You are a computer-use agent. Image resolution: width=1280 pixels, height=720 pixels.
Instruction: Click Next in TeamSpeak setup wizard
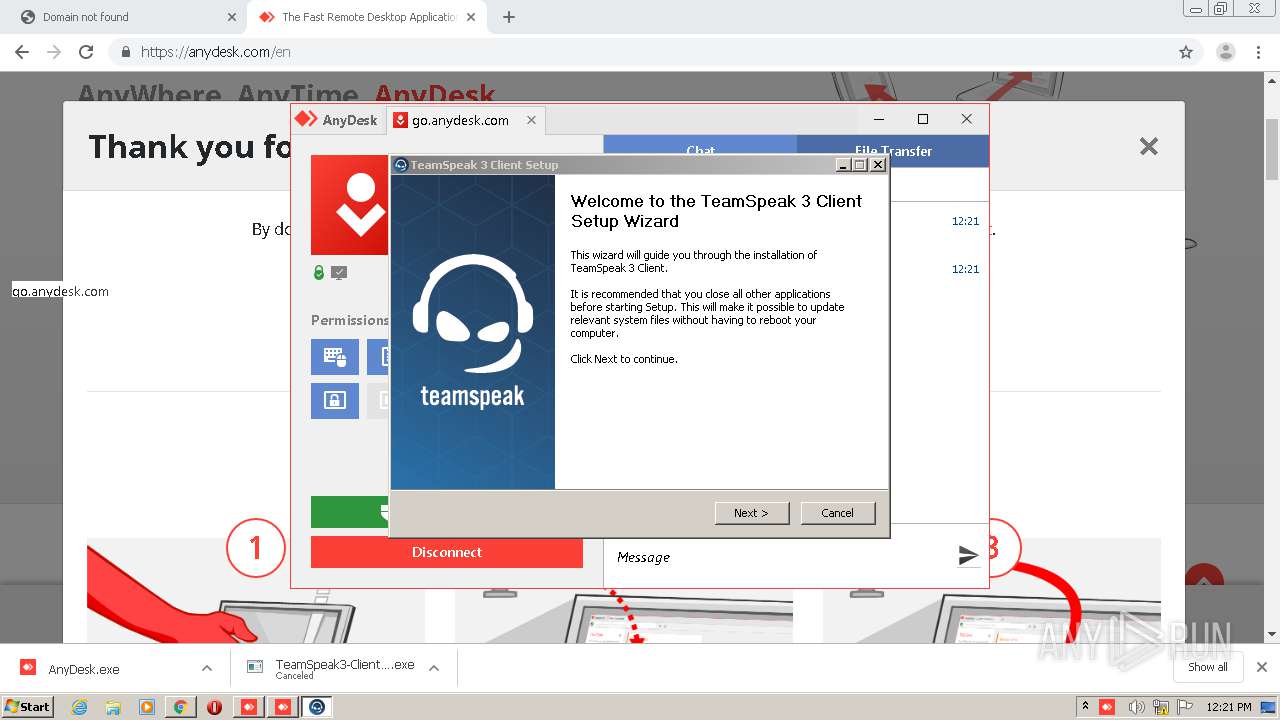(752, 513)
